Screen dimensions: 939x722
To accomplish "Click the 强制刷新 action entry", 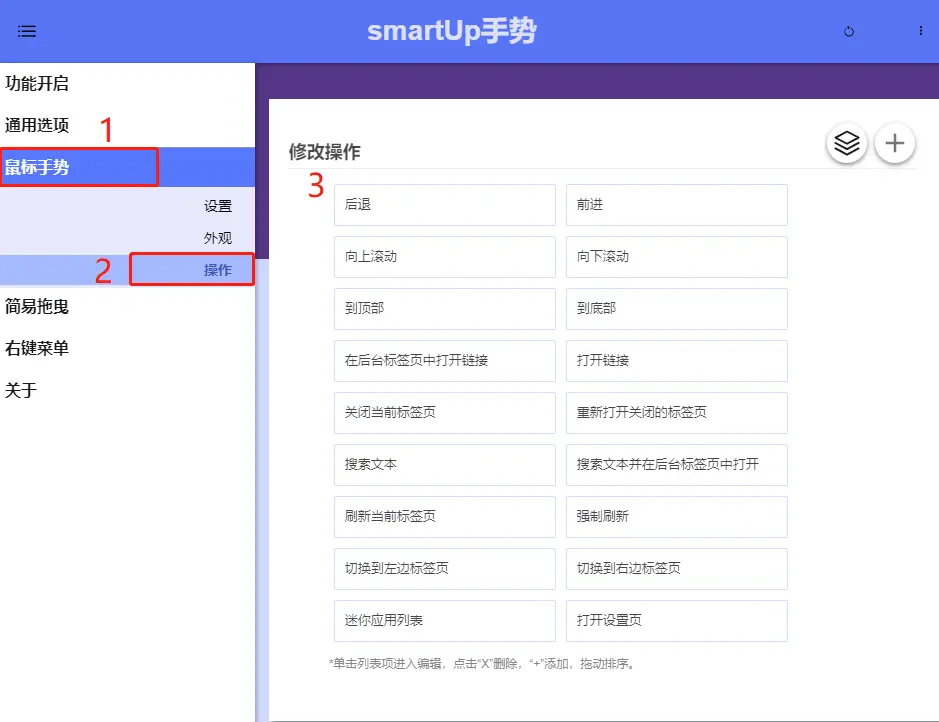I will click(677, 517).
